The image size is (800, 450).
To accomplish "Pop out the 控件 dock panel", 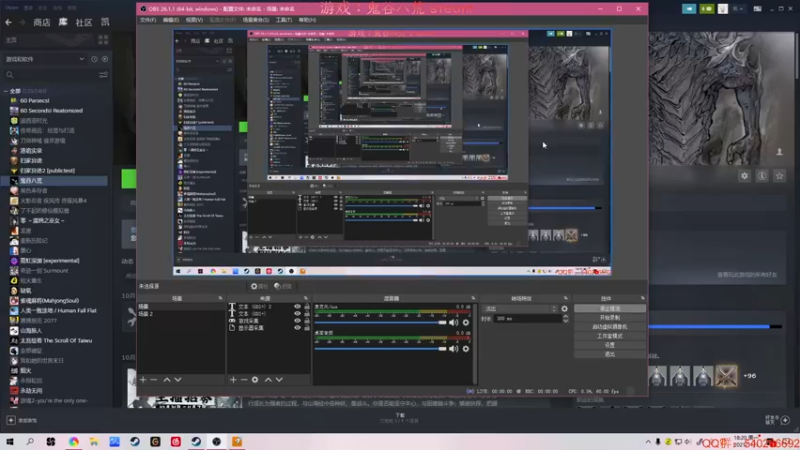I will (x=642, y=298).
